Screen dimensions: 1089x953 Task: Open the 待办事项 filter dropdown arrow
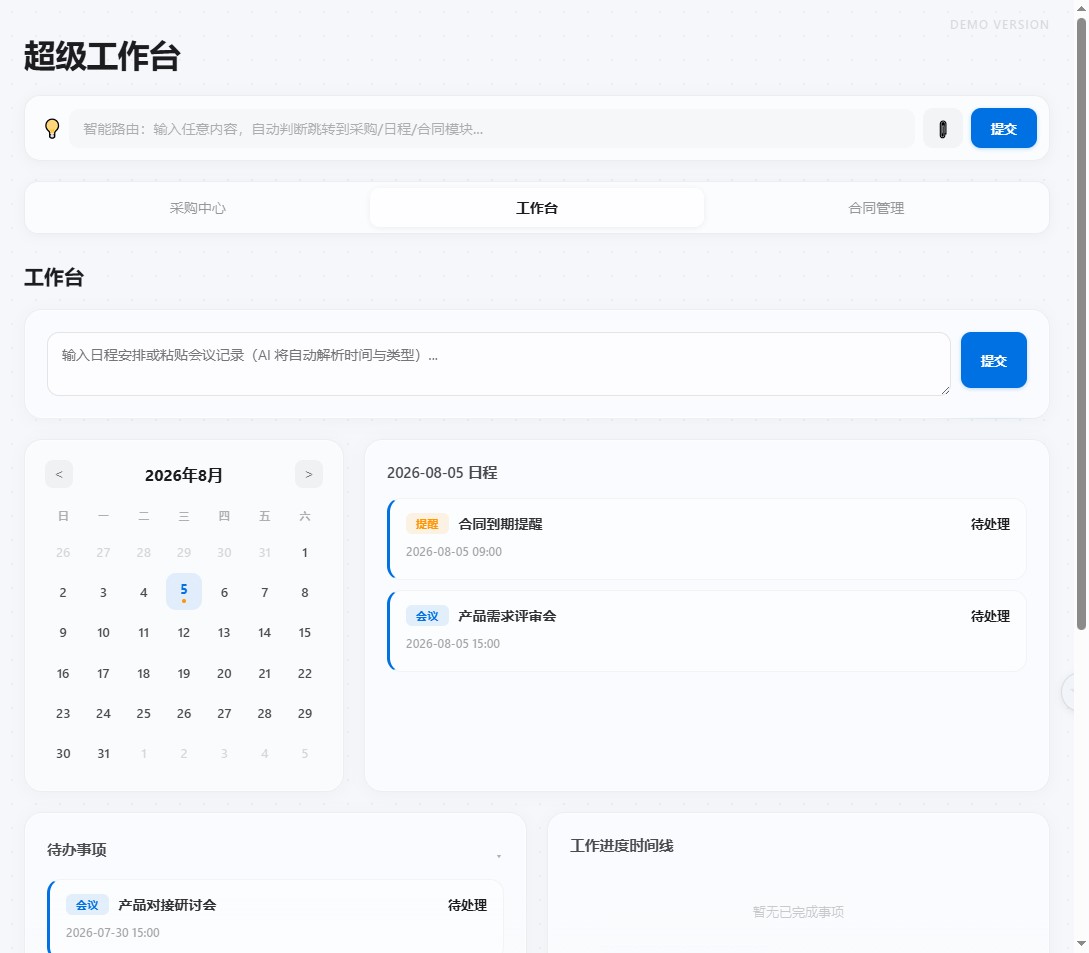(499, 856)
